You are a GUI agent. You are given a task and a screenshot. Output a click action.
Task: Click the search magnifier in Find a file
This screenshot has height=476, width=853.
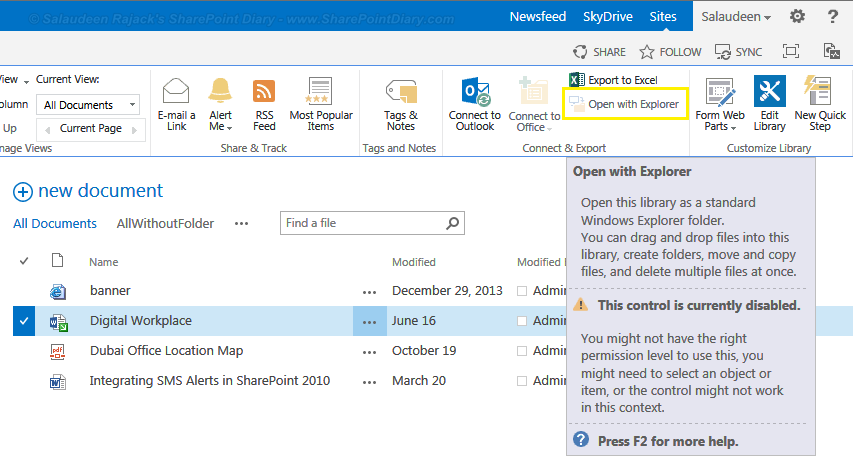click(452, 223)
